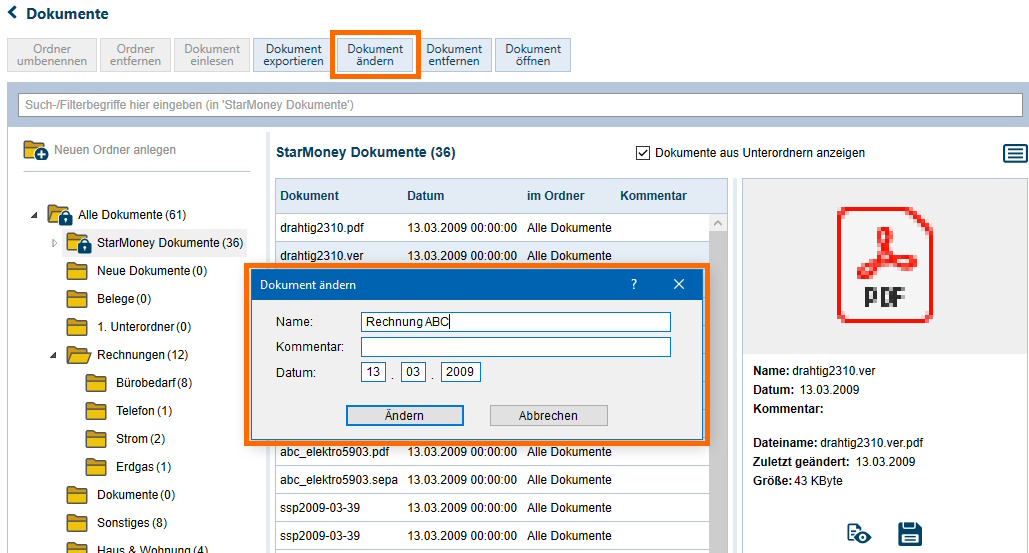The image size is (1029, 553).
Task: Collapse the Alle Dokumente tree node
Action: tap(34, 215)
